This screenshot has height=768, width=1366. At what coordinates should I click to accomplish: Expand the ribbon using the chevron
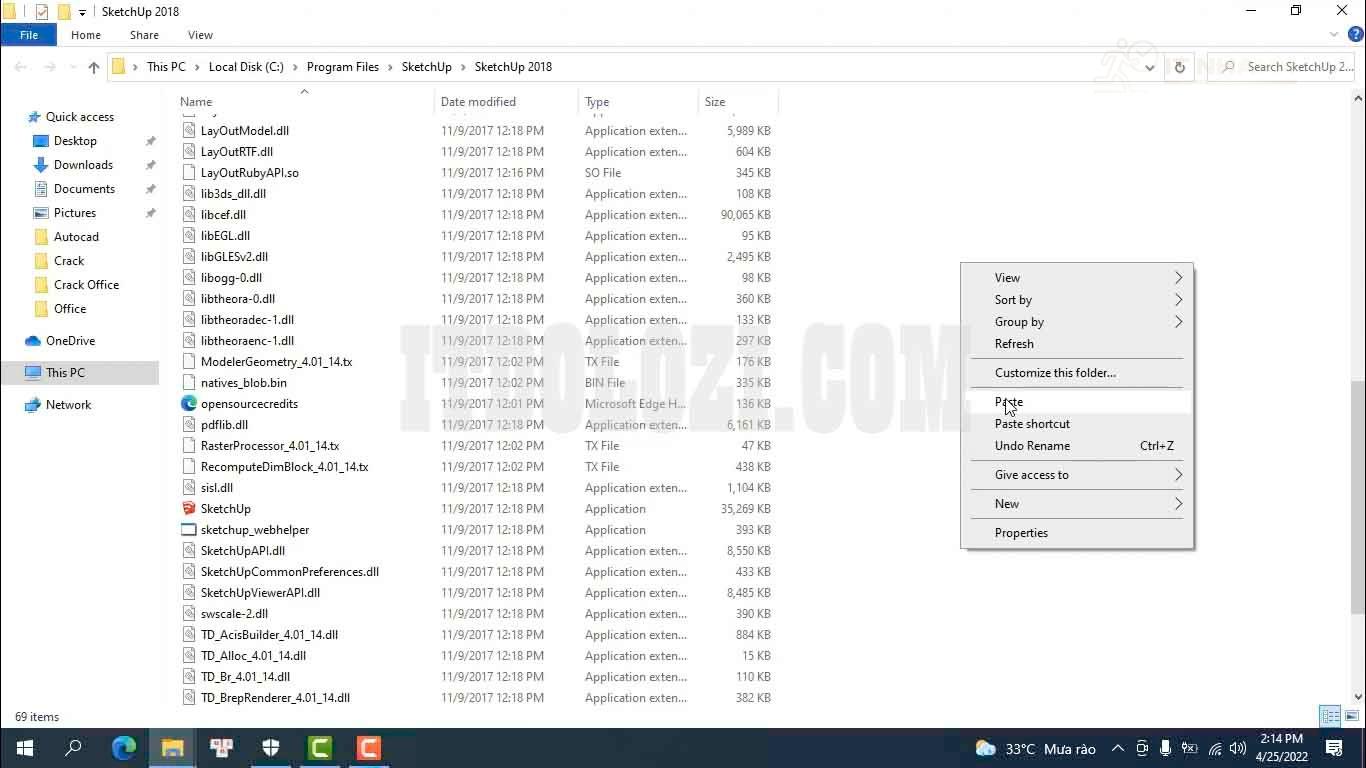click(x=1334, y=35)
